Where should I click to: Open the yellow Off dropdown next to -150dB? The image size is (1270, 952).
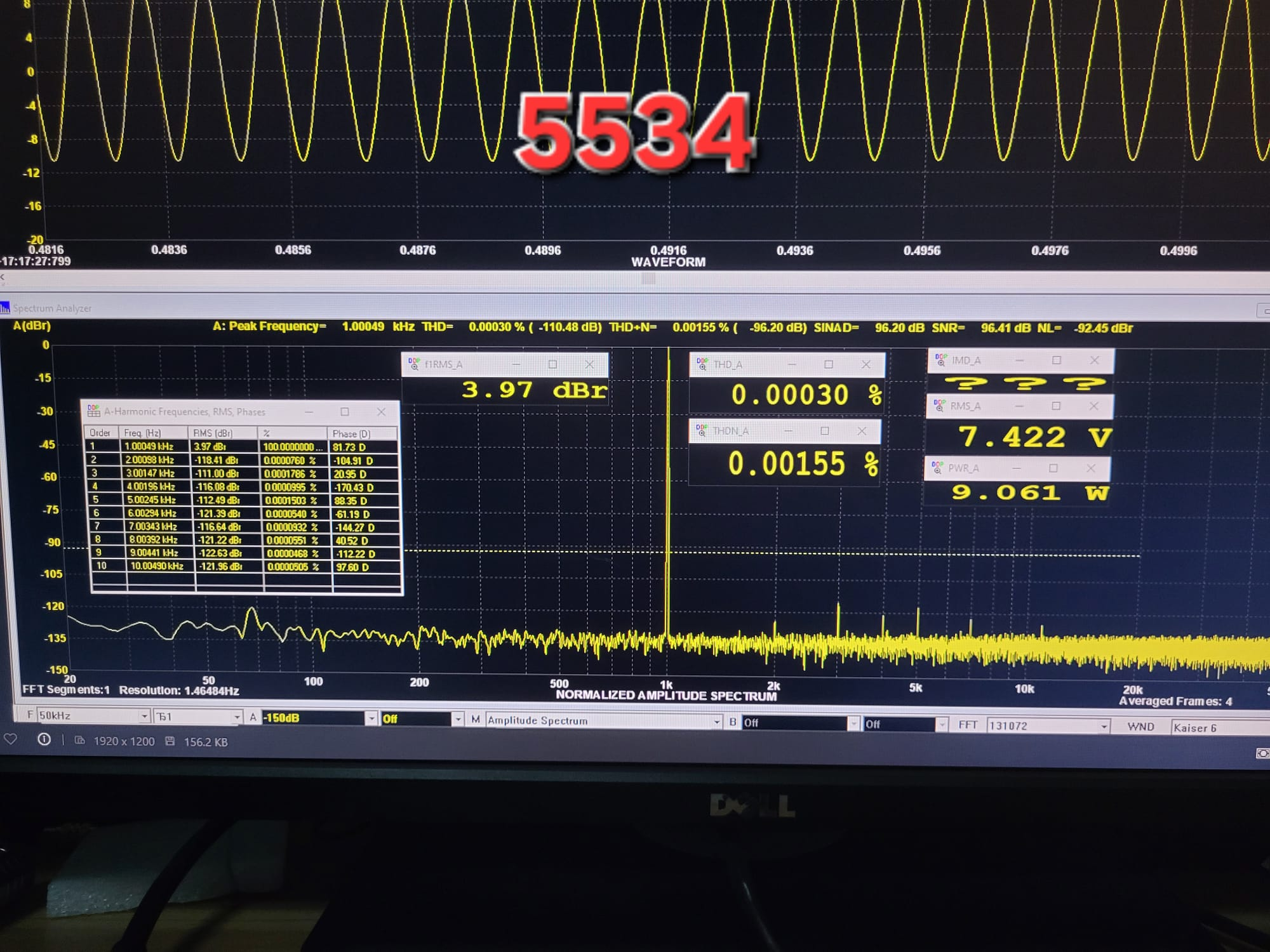point(457,718)
